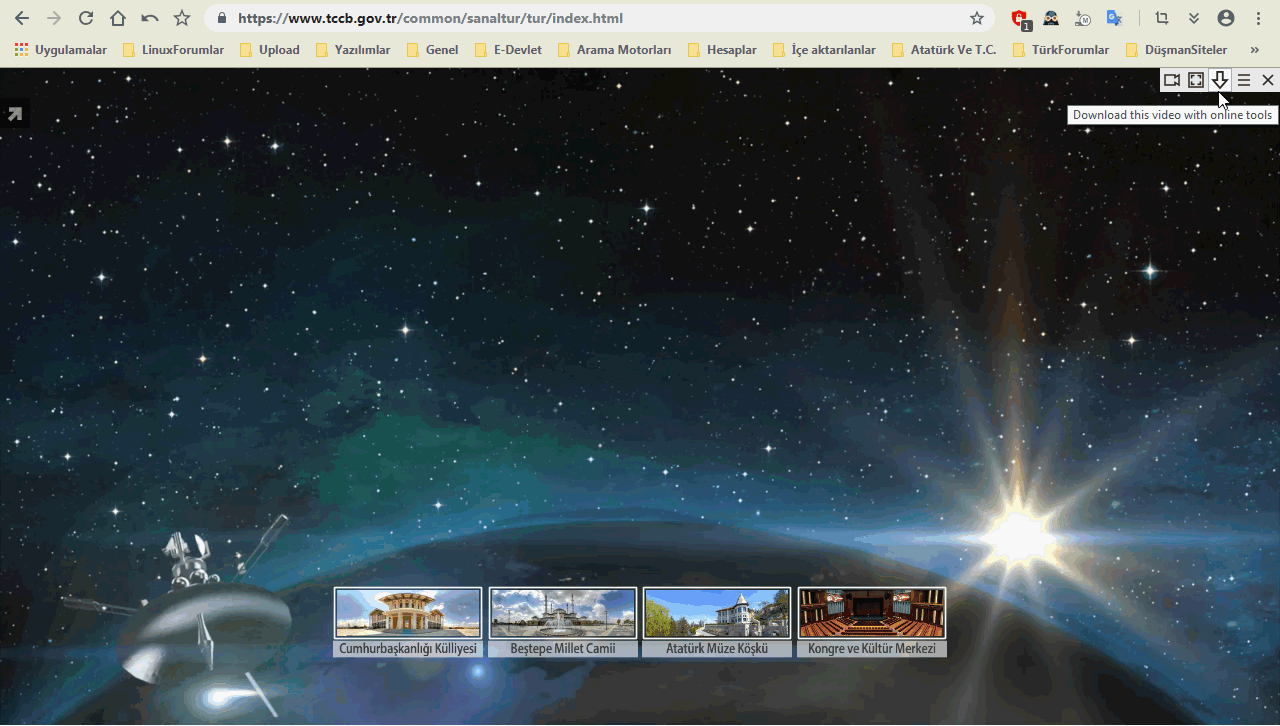Screen dimensions: 1280x726
Task: Go back to the previous page
Action: 22,18
